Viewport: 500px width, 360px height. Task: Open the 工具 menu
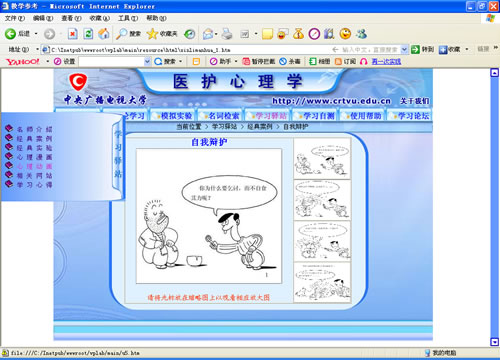pos(128,18)
